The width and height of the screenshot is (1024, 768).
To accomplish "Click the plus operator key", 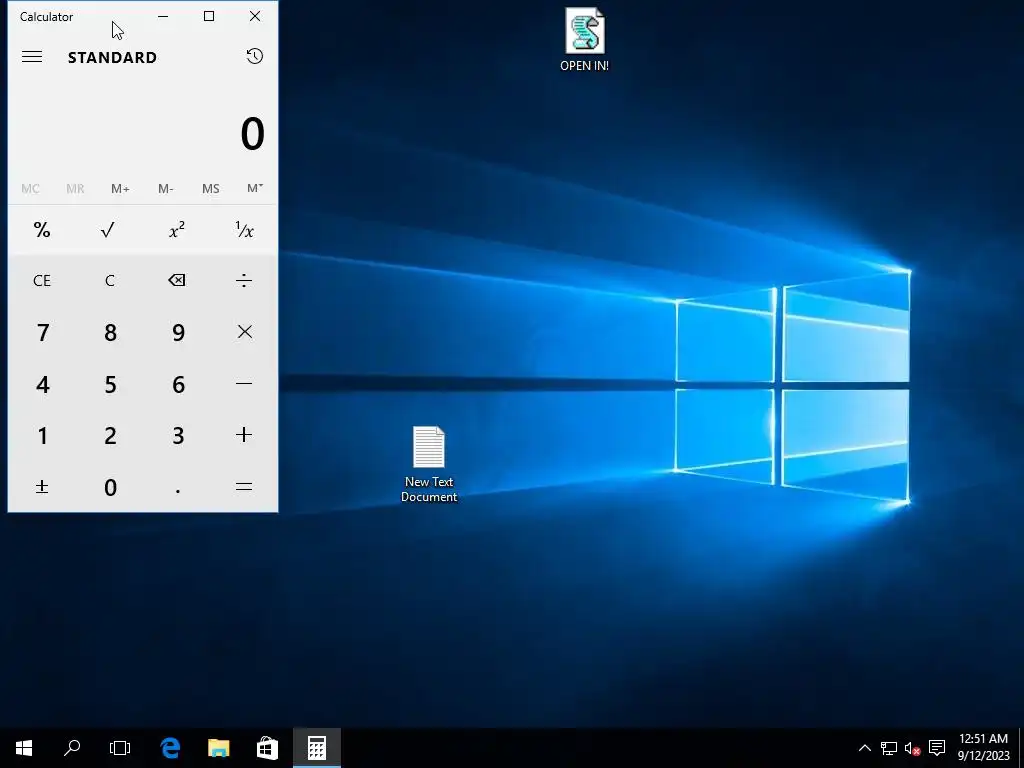I will (x=244, y=435).
